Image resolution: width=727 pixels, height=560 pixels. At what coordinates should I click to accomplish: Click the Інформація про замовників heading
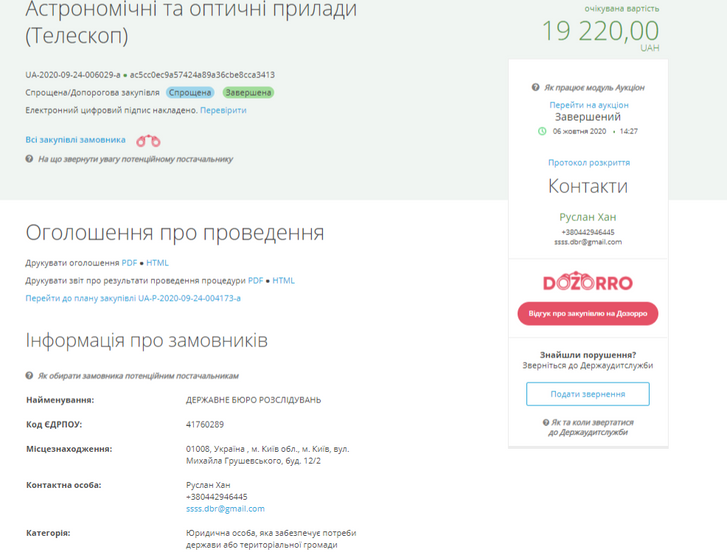pyautogui.click(x=147, y=340)
